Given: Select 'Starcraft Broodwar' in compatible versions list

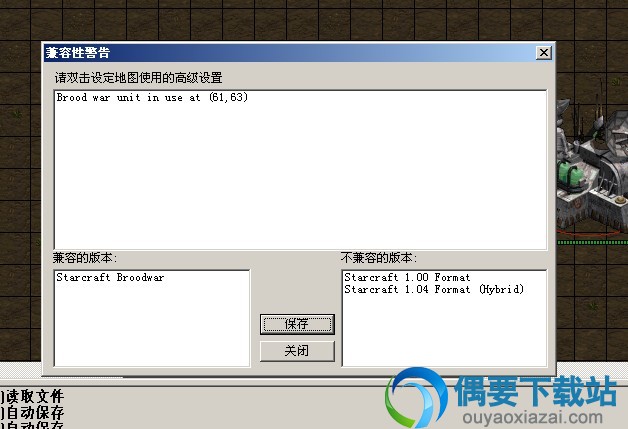Looking at the screenshot, I should [110, 277].
